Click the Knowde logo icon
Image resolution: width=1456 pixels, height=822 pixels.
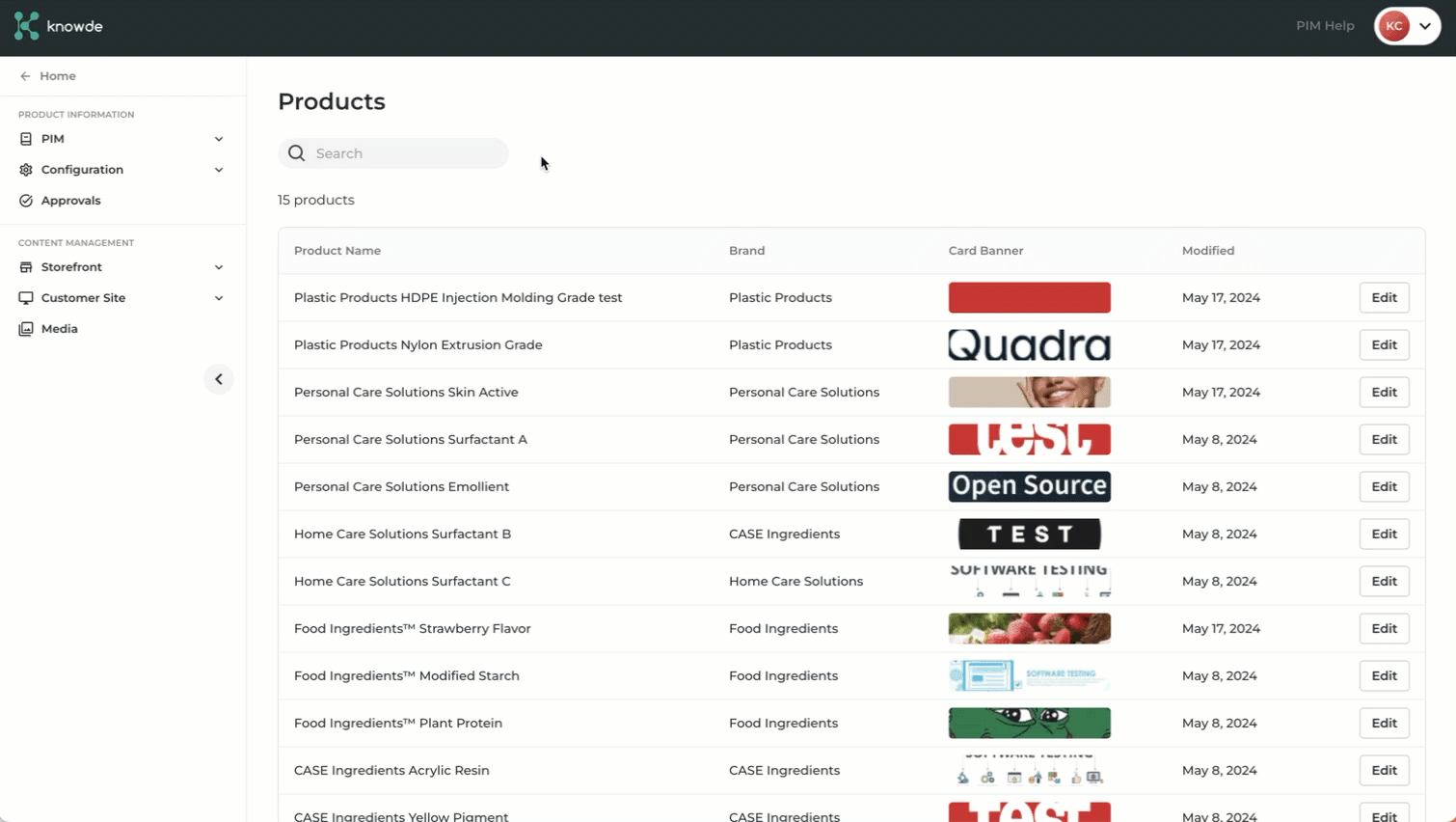(x=25, y=26)
